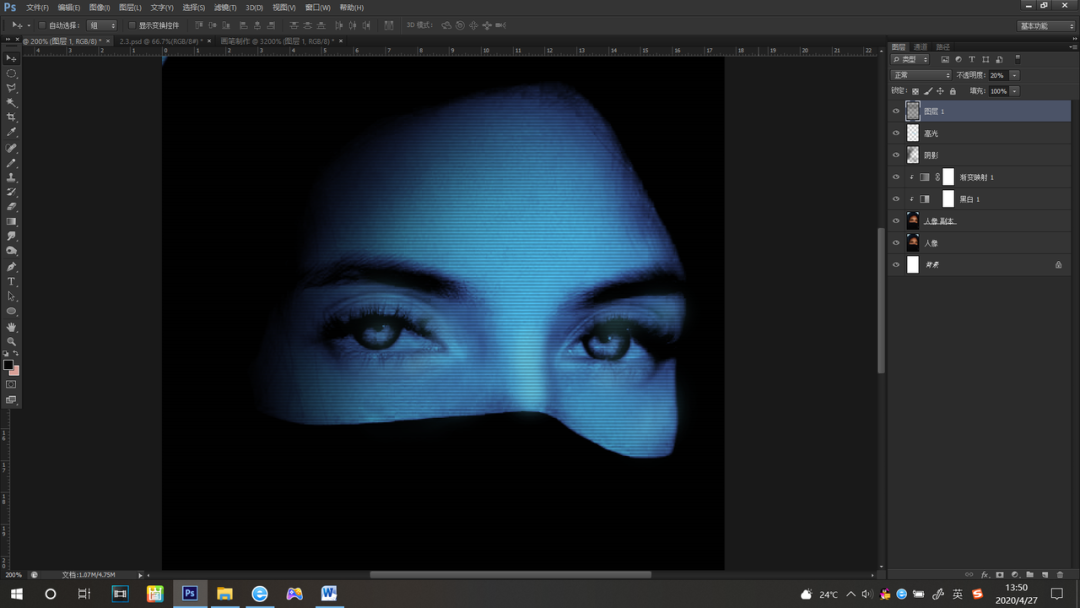The height and width of the screenshot is (608, 1080).
Task: Filter layers by type layers (T icon)
Action: (972, 59)
